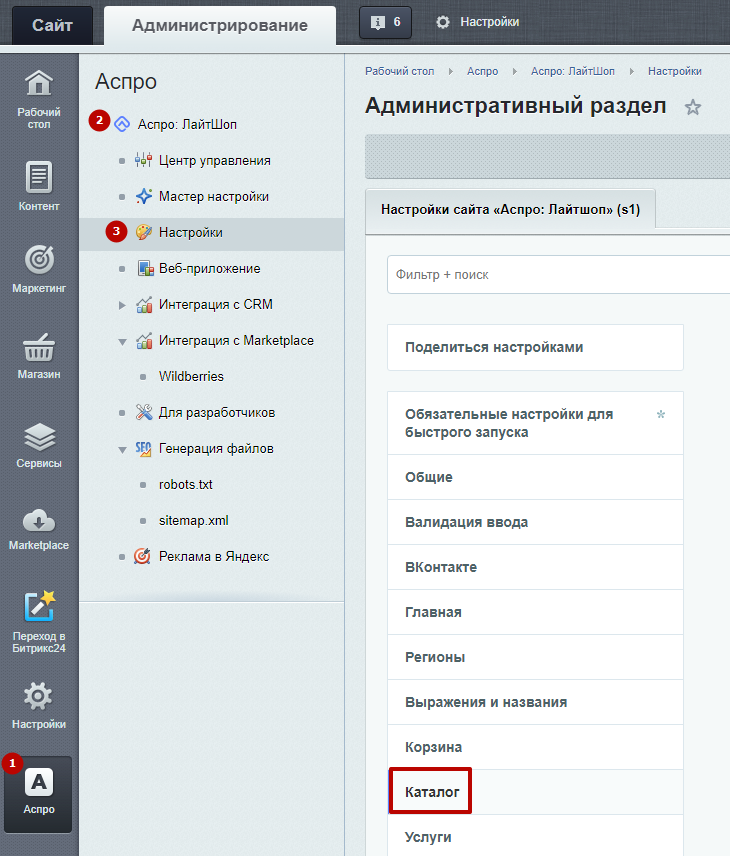Image resolution: width=730 pixels, height=856 pixels.
Task: Collapse the Генерация файлов tree node
Action: point(122,450)
